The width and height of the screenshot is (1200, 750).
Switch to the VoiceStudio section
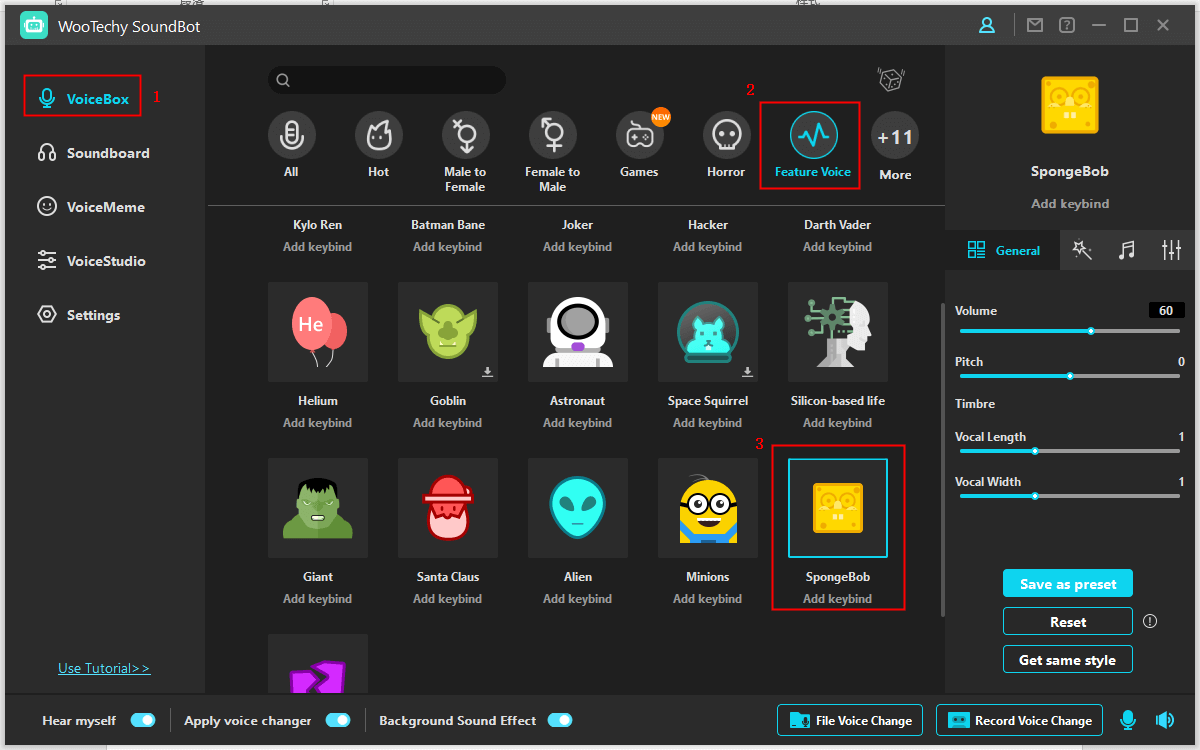click(105, 261)
